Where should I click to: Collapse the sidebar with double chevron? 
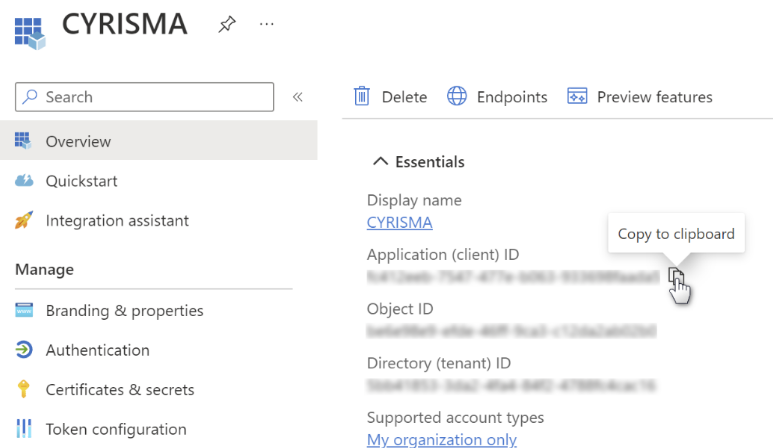click(297, 97)
